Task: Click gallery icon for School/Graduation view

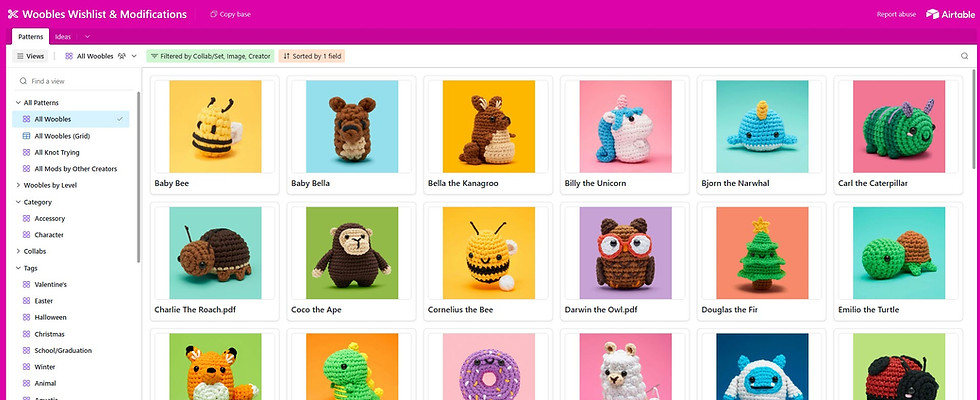Action: pos(26,351)
